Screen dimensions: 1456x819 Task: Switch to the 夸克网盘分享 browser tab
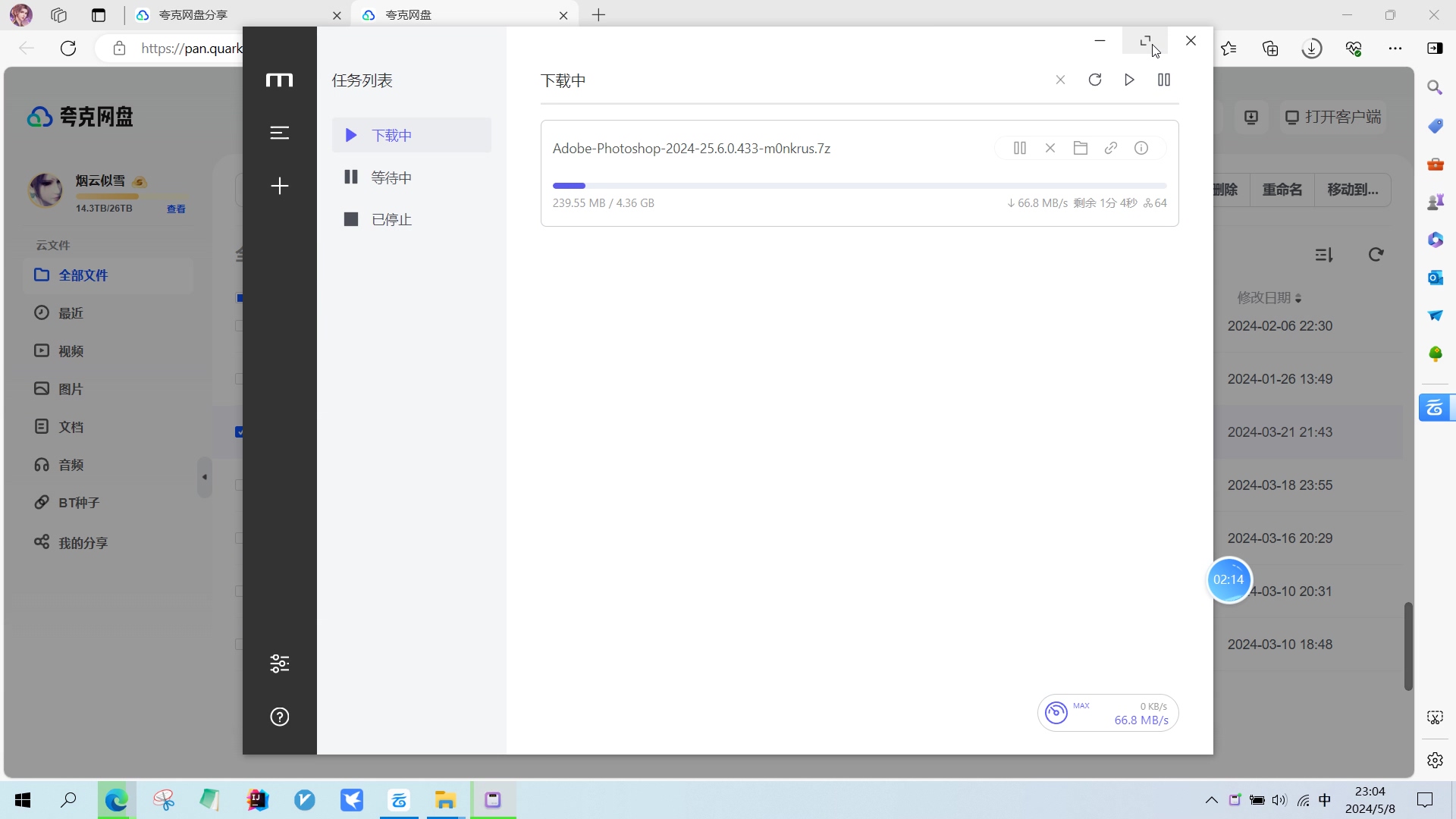point(237,15)
